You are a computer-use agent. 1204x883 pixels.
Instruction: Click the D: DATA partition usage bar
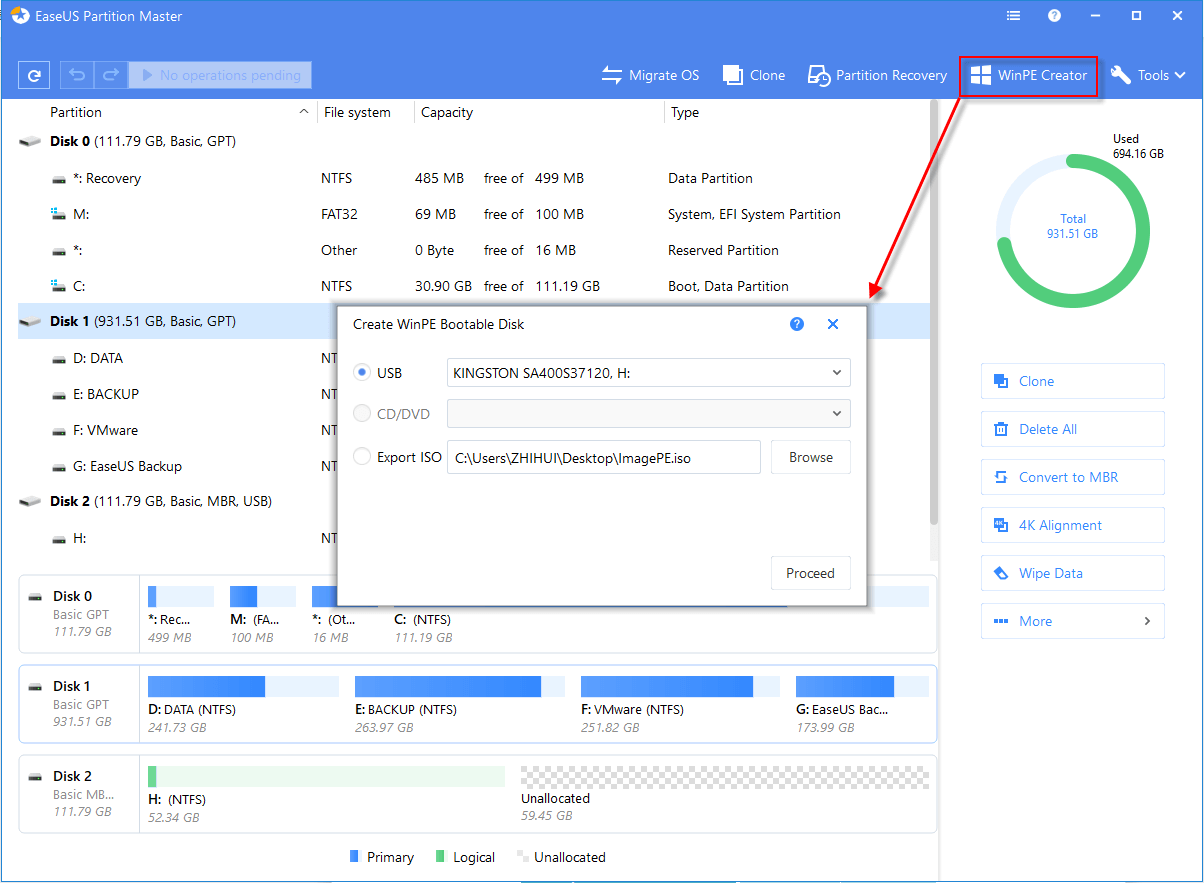[243, 686]
